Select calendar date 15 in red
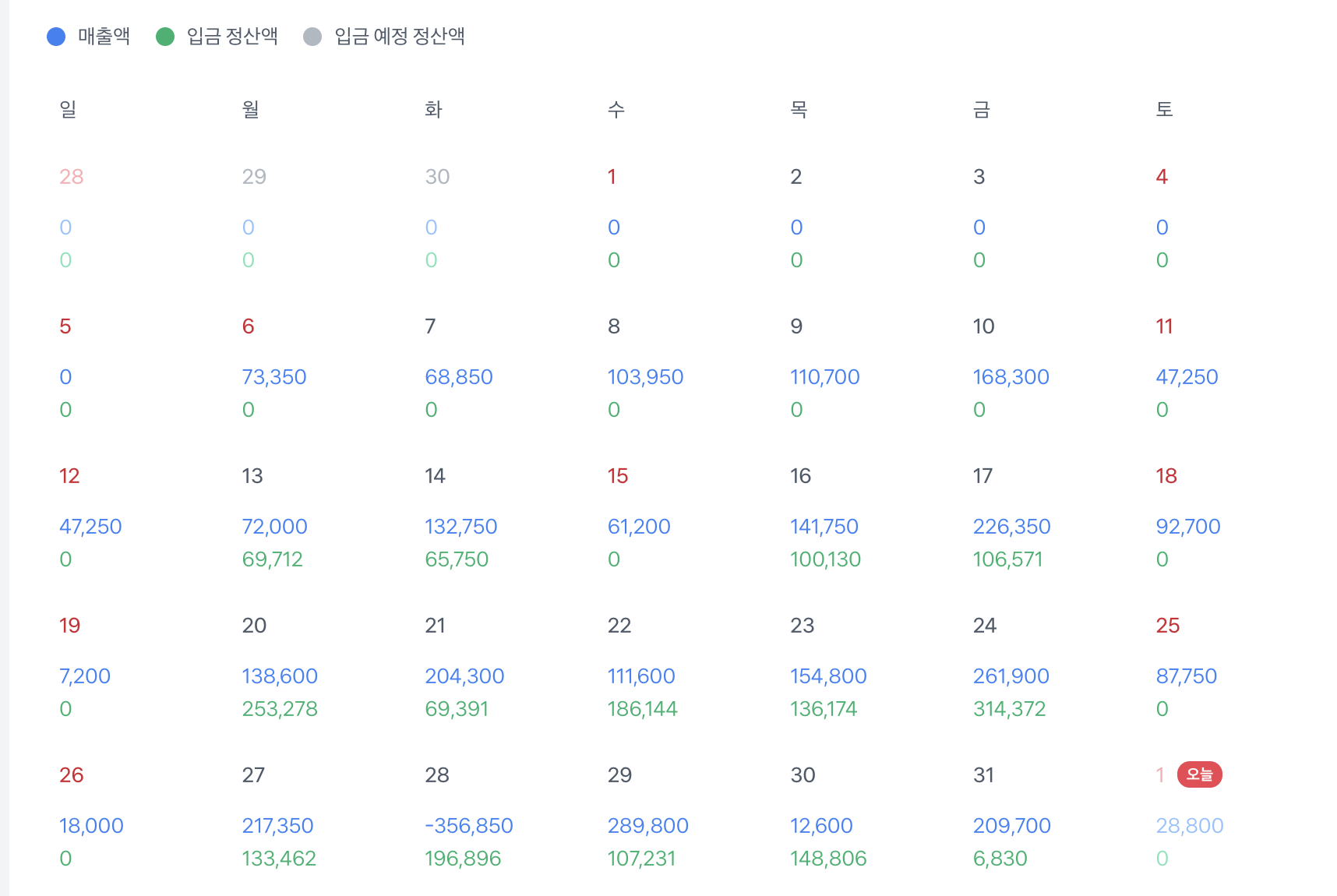 pyautogui.click(x=618, y=476)
